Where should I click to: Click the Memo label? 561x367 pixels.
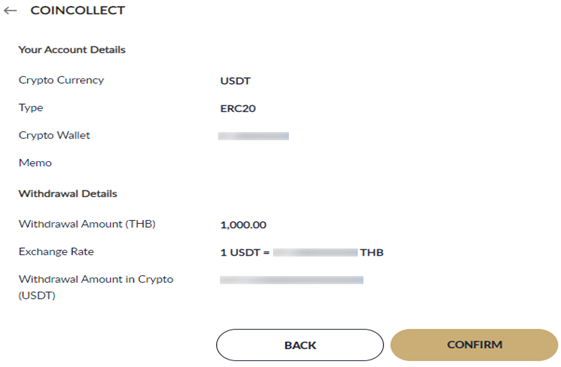(x=35, y=163)
